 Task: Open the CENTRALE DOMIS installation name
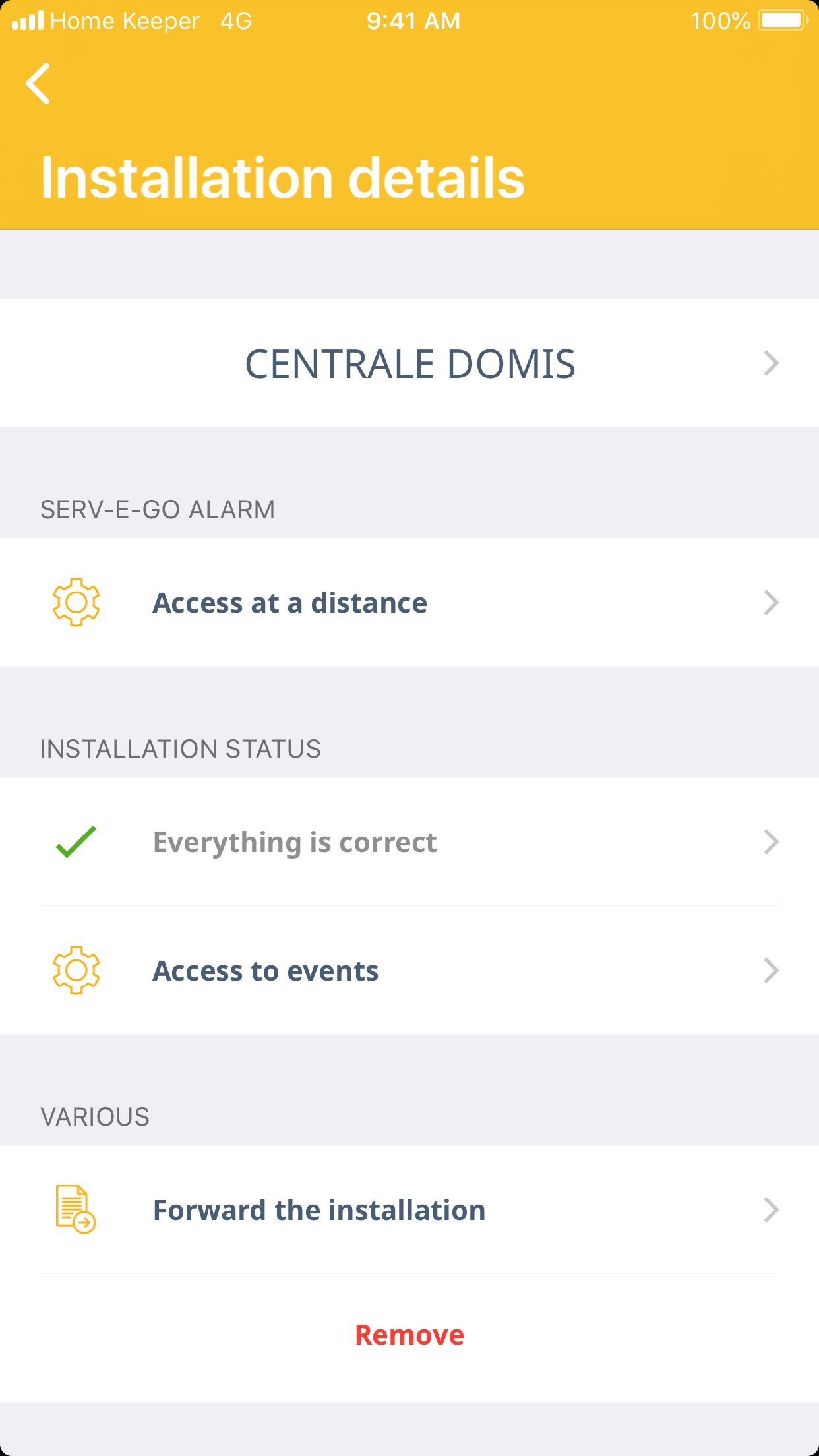pyautogui.click(x=409, y=363)
